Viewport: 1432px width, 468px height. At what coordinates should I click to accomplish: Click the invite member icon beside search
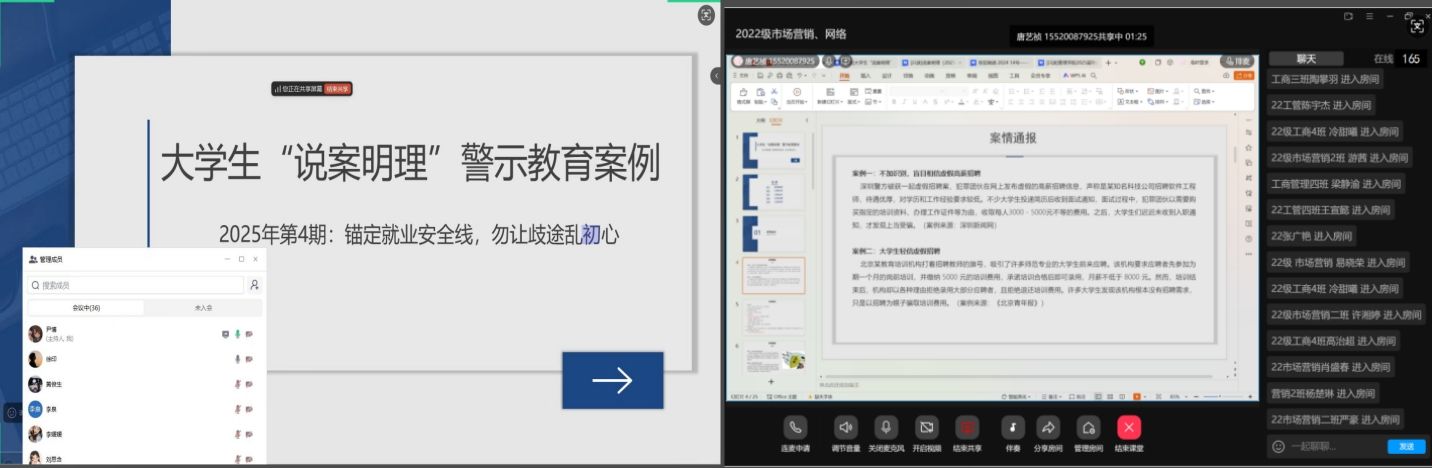[x=254, y=285]
